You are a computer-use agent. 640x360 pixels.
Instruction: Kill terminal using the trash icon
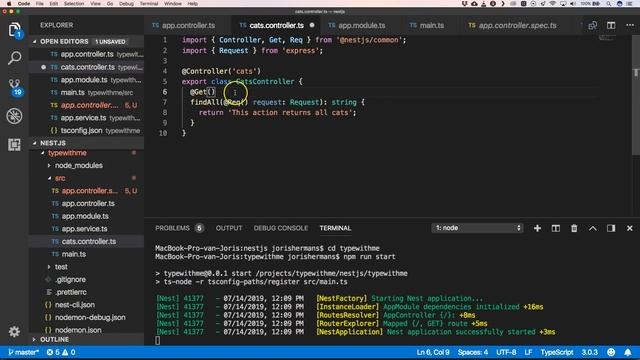(574, 228)
